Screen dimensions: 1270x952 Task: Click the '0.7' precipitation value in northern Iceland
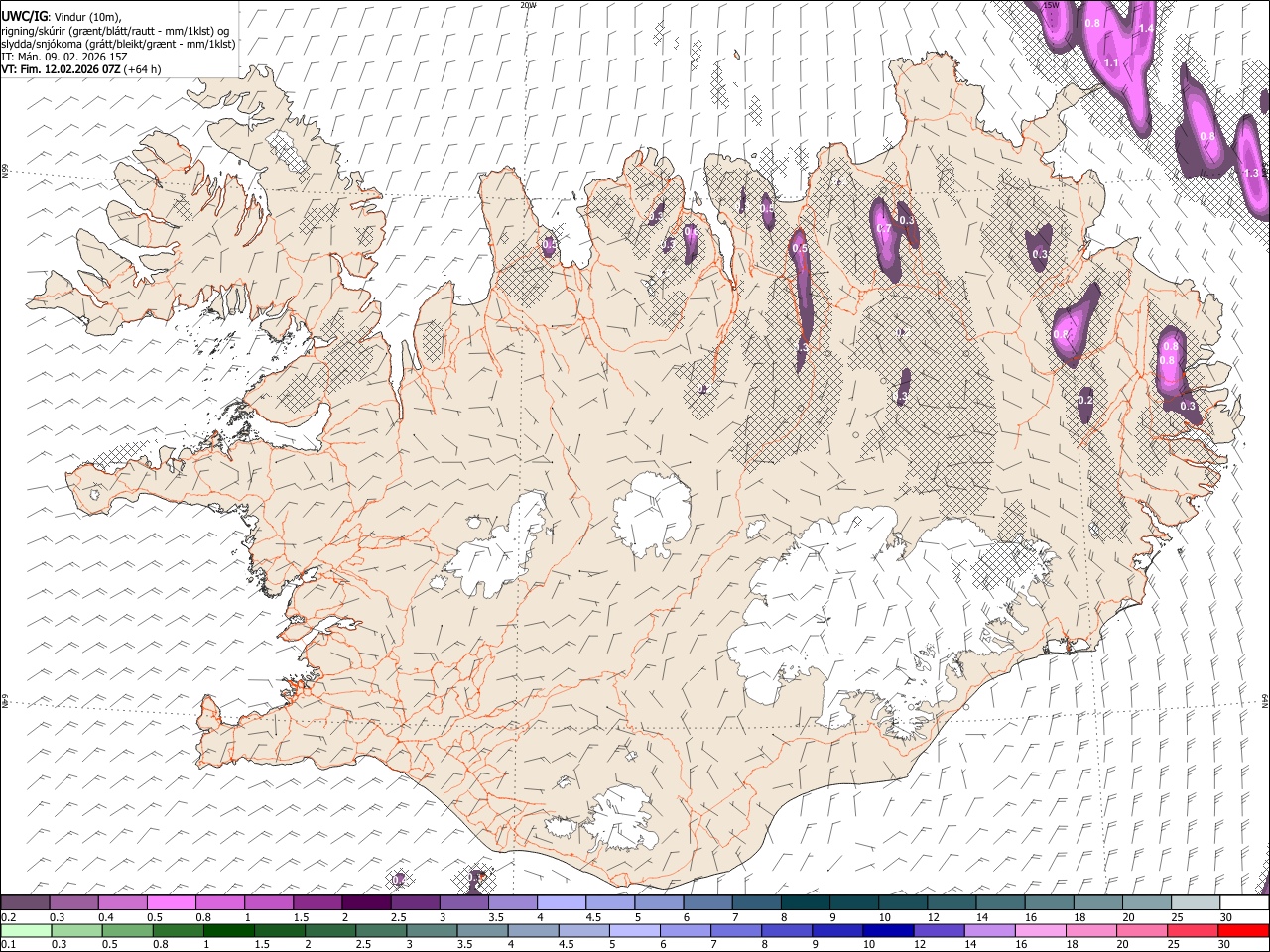(885, 229)
